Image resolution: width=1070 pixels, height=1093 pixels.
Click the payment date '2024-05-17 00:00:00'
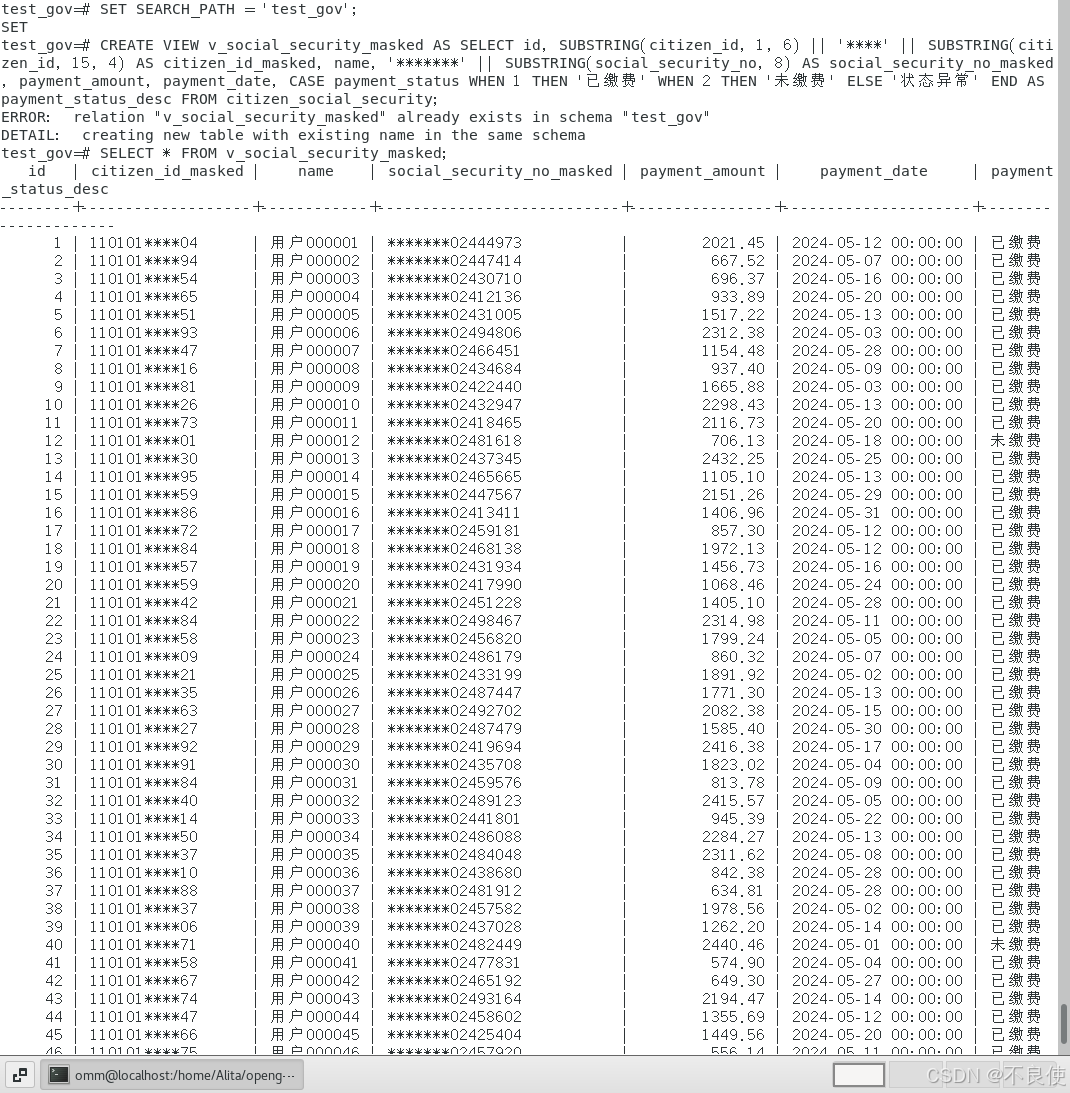878,747
